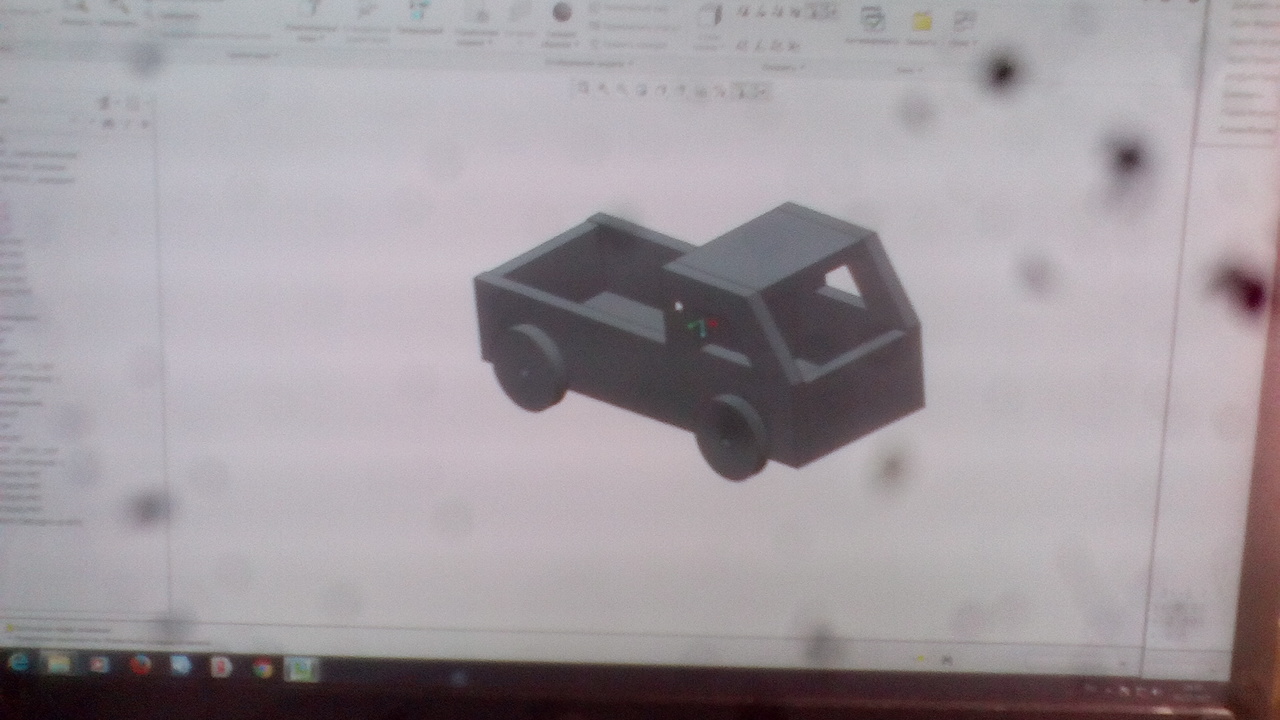Select the truck's rear wheel in the 3D view

coord(529,367)
